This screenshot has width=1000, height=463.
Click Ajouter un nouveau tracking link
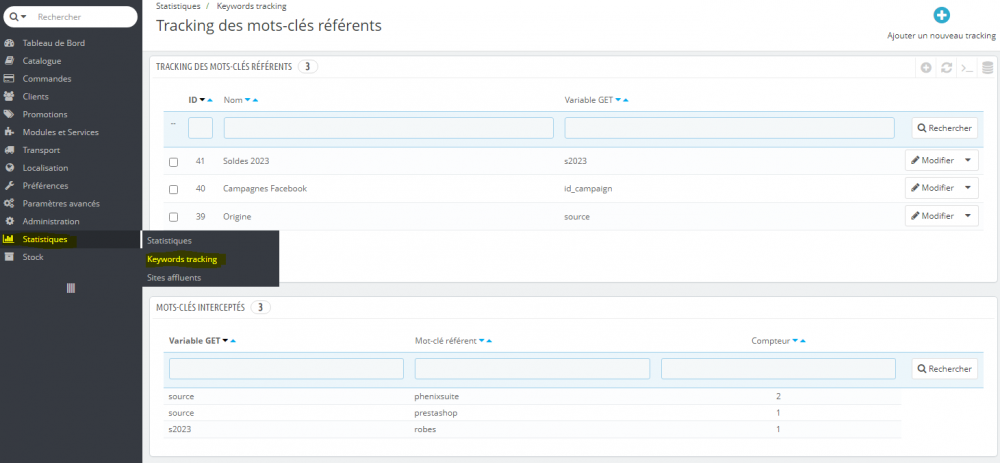(x=941, y=36)
